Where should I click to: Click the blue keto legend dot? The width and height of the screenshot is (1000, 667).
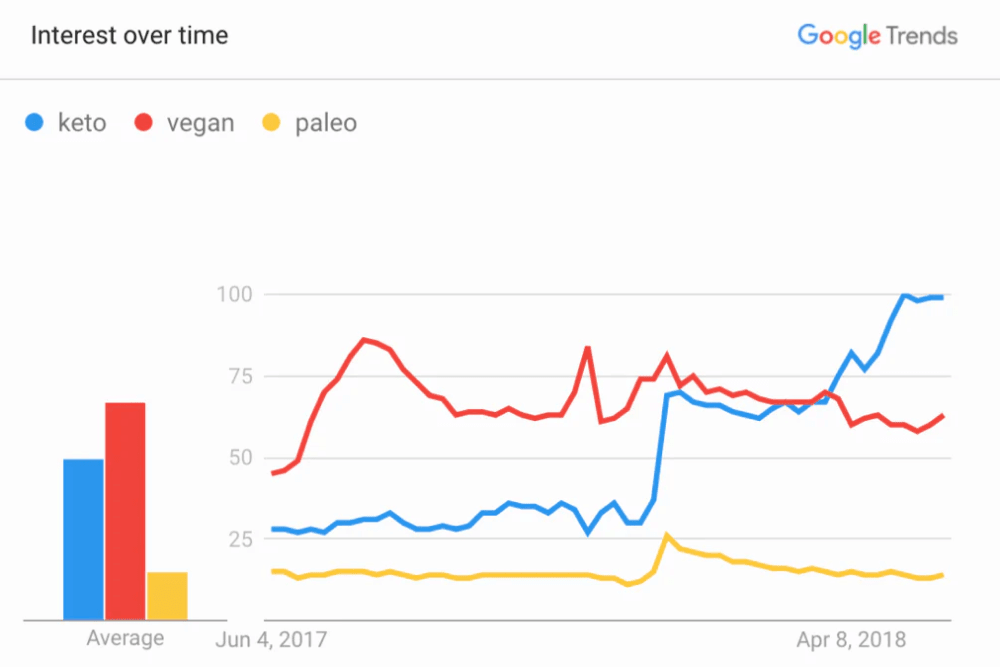click(x=35, y=124)
